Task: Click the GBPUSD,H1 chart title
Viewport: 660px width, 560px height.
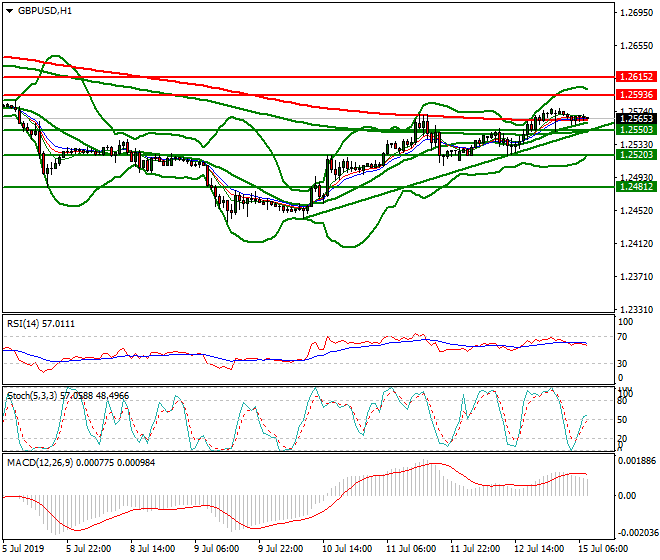Action: tap(45, 11)
